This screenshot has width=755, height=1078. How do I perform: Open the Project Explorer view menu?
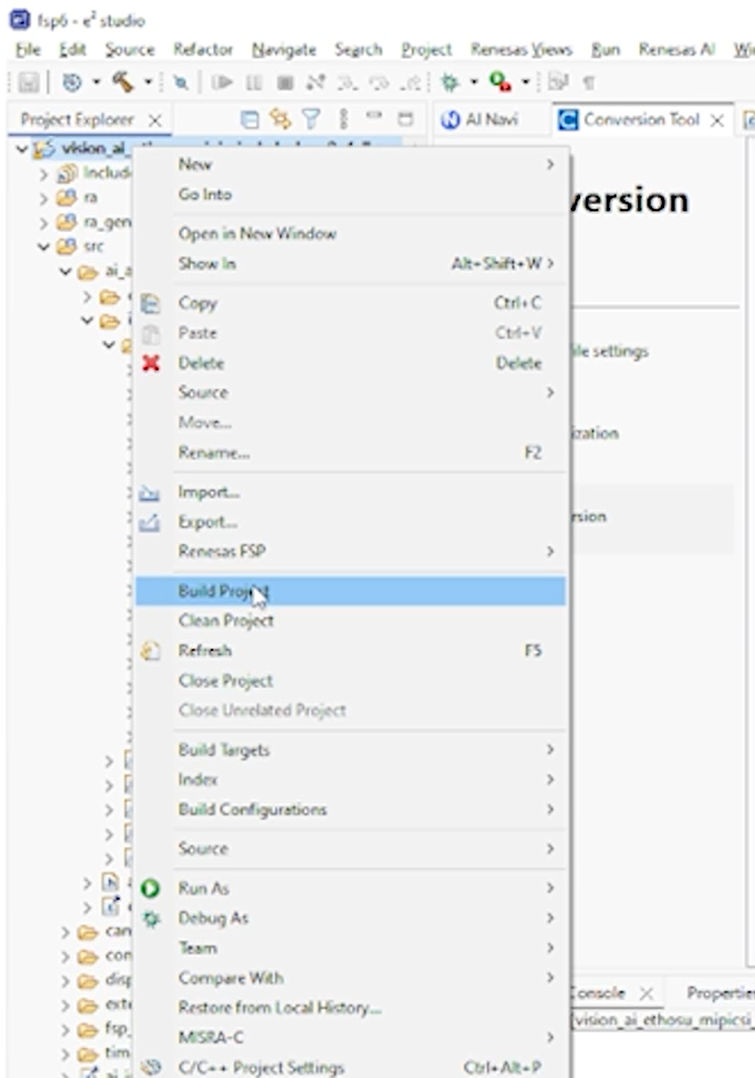point(344,120)
